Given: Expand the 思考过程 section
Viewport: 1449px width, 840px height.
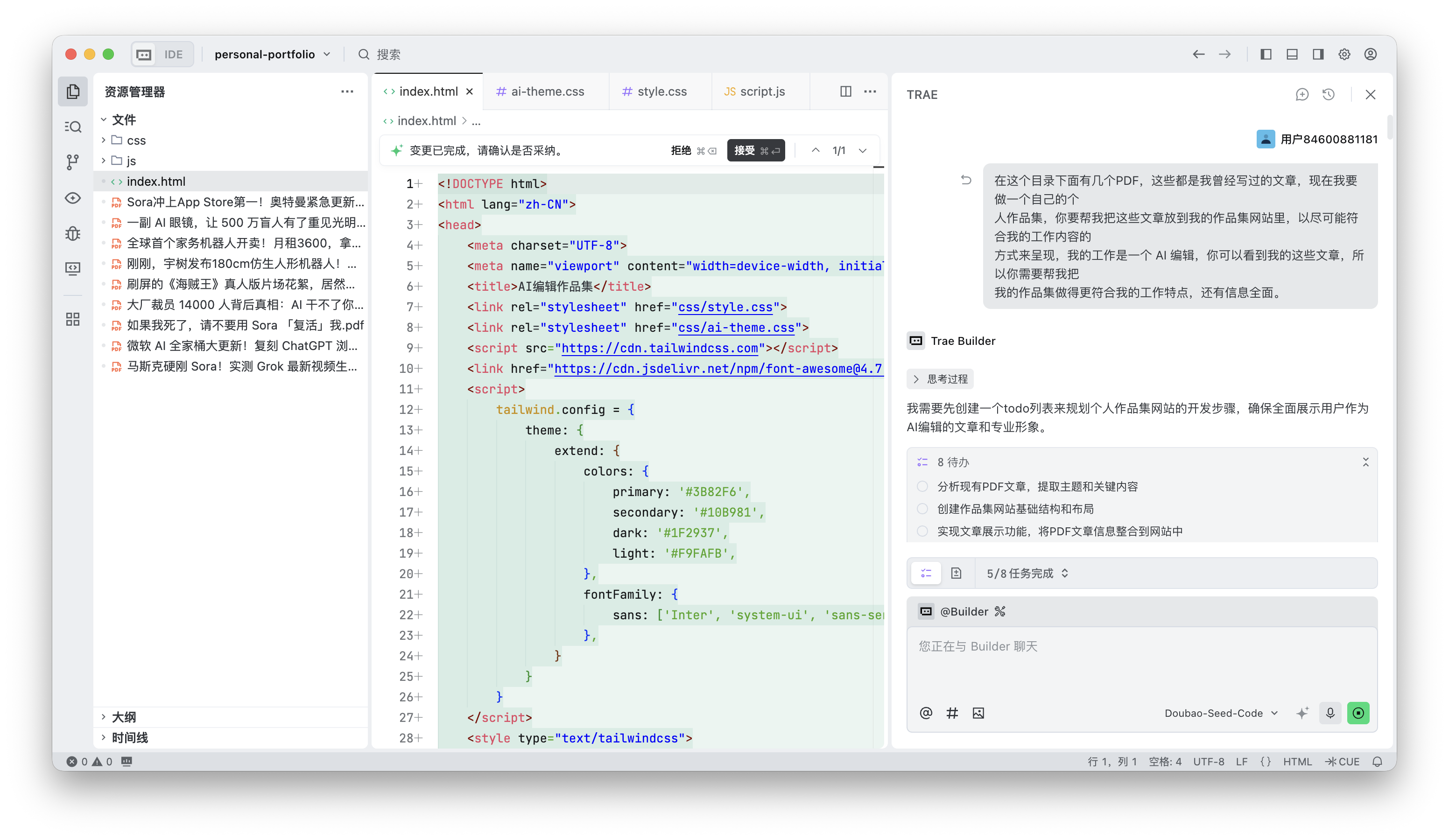Looking at the screenshot, I should pos(940,379).
